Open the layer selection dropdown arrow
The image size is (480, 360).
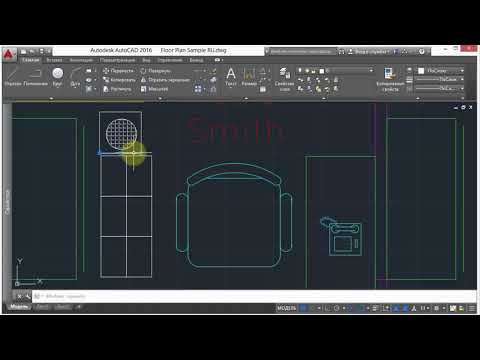(371, 71)
